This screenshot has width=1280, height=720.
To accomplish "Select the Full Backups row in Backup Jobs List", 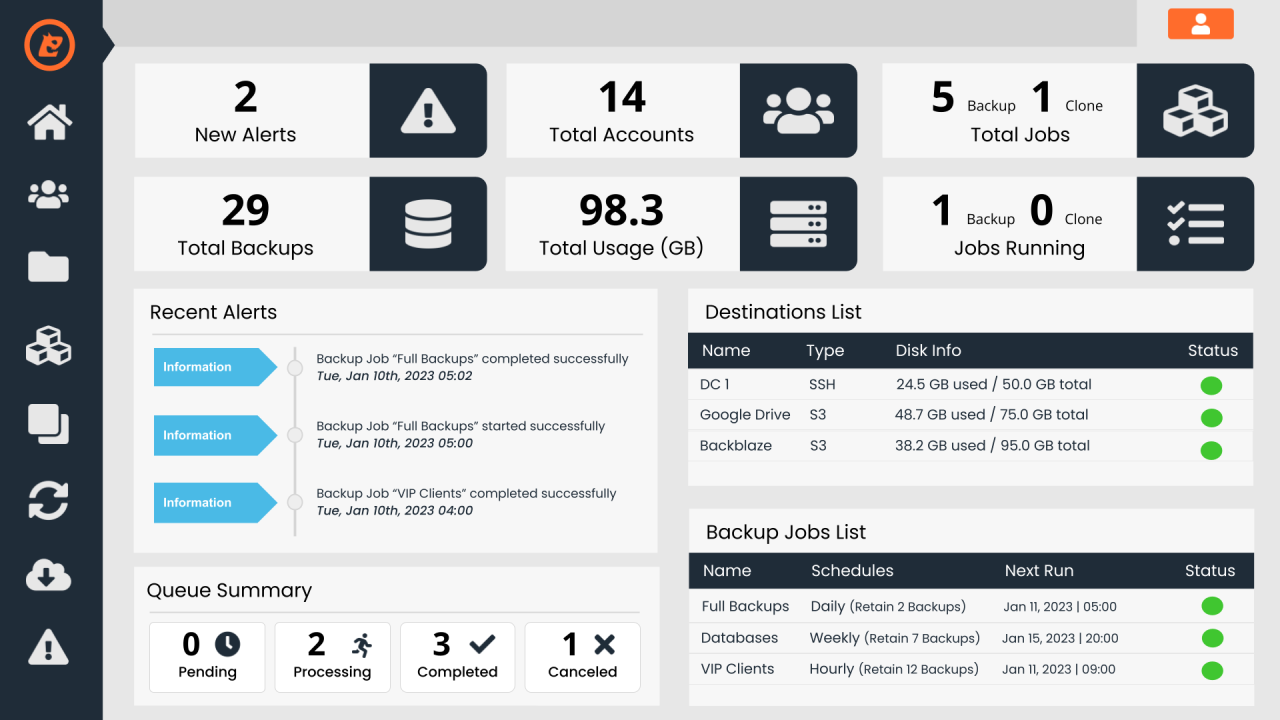I will click(x=900, y=606).
